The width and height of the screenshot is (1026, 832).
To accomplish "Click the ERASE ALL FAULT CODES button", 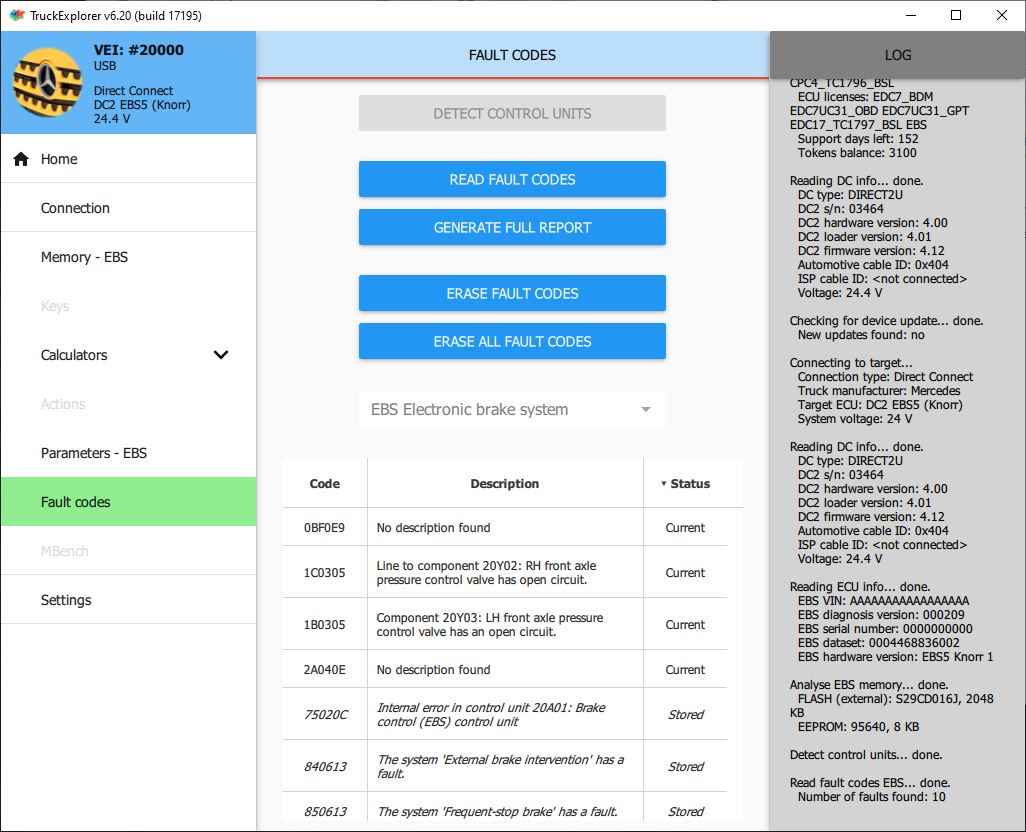I will (x=512, y=341).
